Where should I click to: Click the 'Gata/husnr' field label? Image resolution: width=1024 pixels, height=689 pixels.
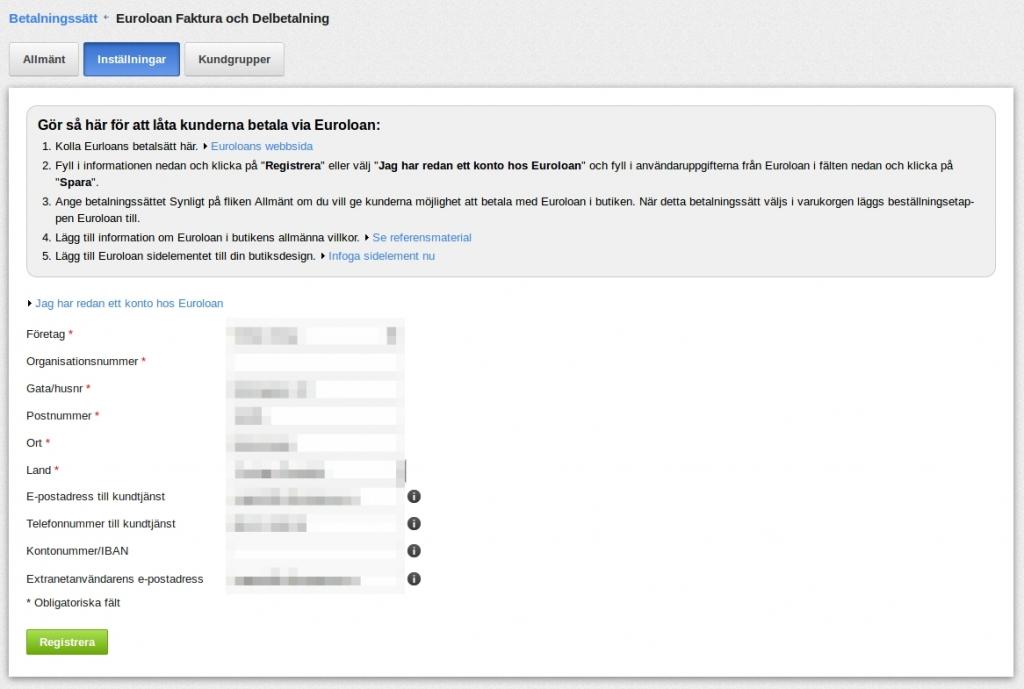[54, 389]
